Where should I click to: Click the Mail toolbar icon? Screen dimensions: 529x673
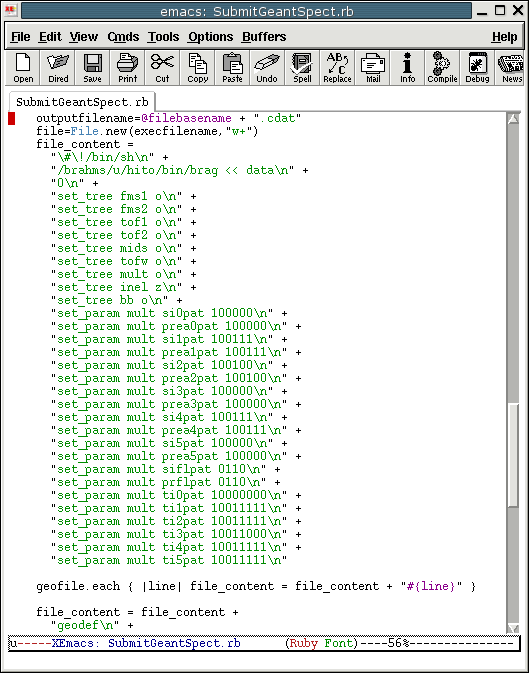[x=373, y=67]
